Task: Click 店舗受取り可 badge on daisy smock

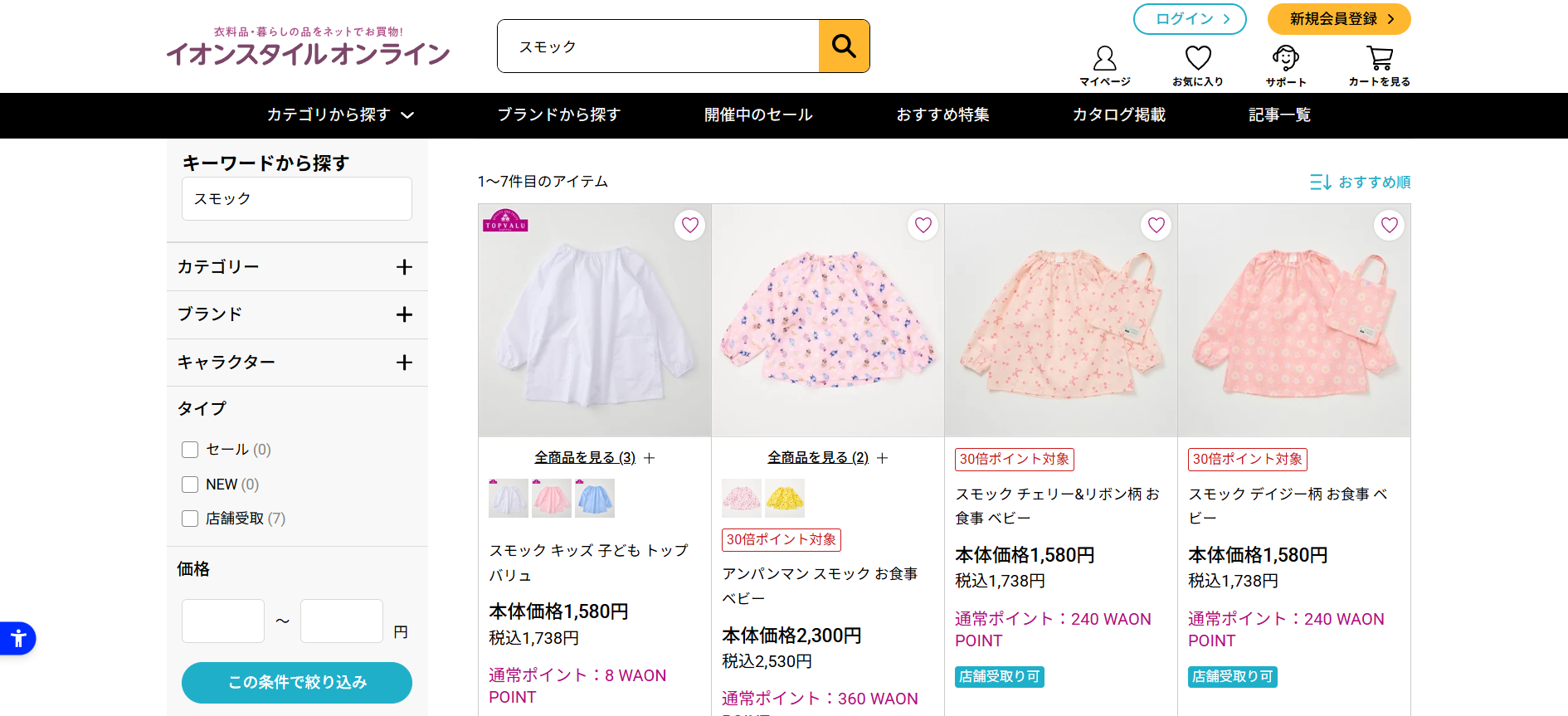Action: tap(1233, 677)
